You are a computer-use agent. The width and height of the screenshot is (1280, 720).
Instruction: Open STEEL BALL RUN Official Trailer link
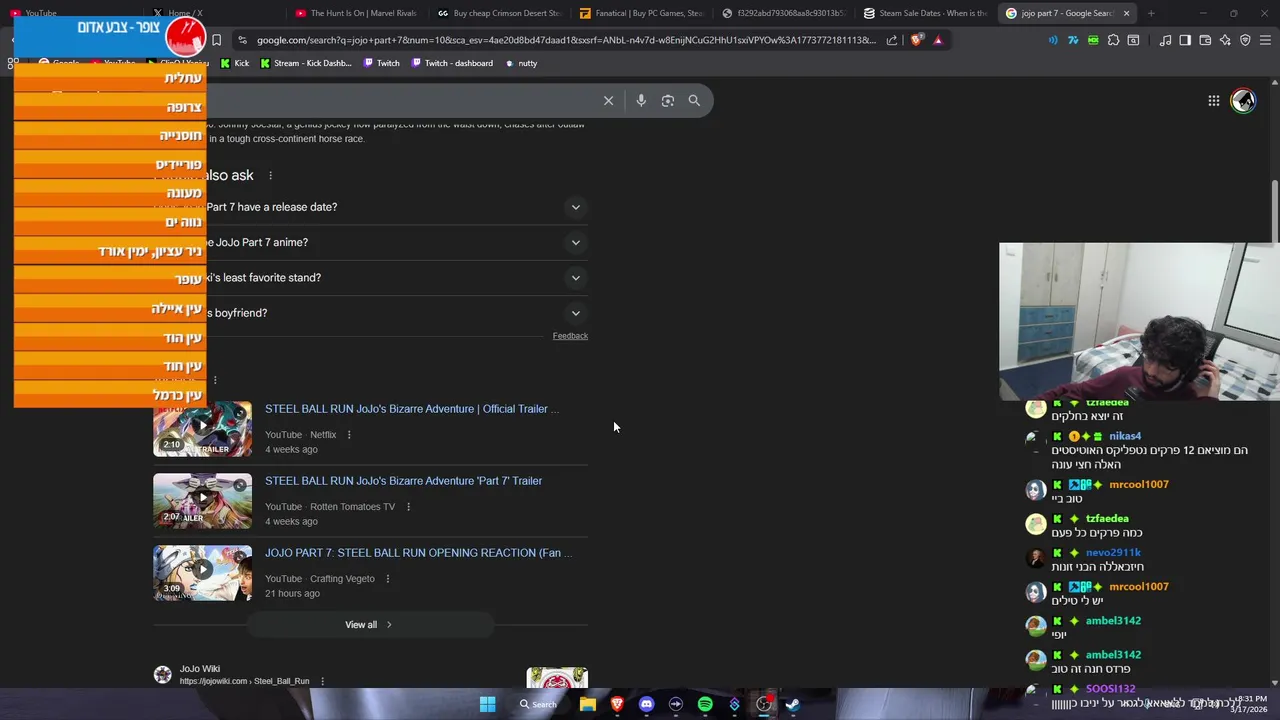(x=412, y=409)
